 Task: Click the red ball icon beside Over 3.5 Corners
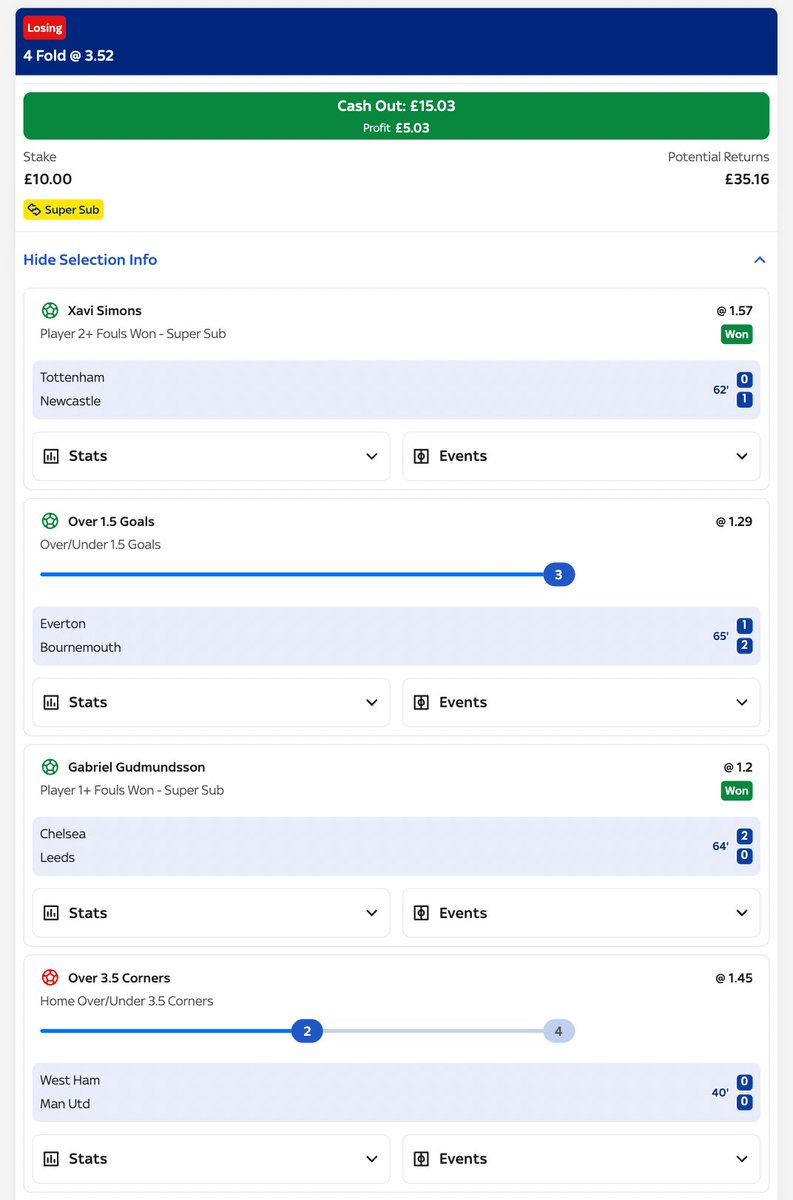pyautogui.click(x=50, y=979)
